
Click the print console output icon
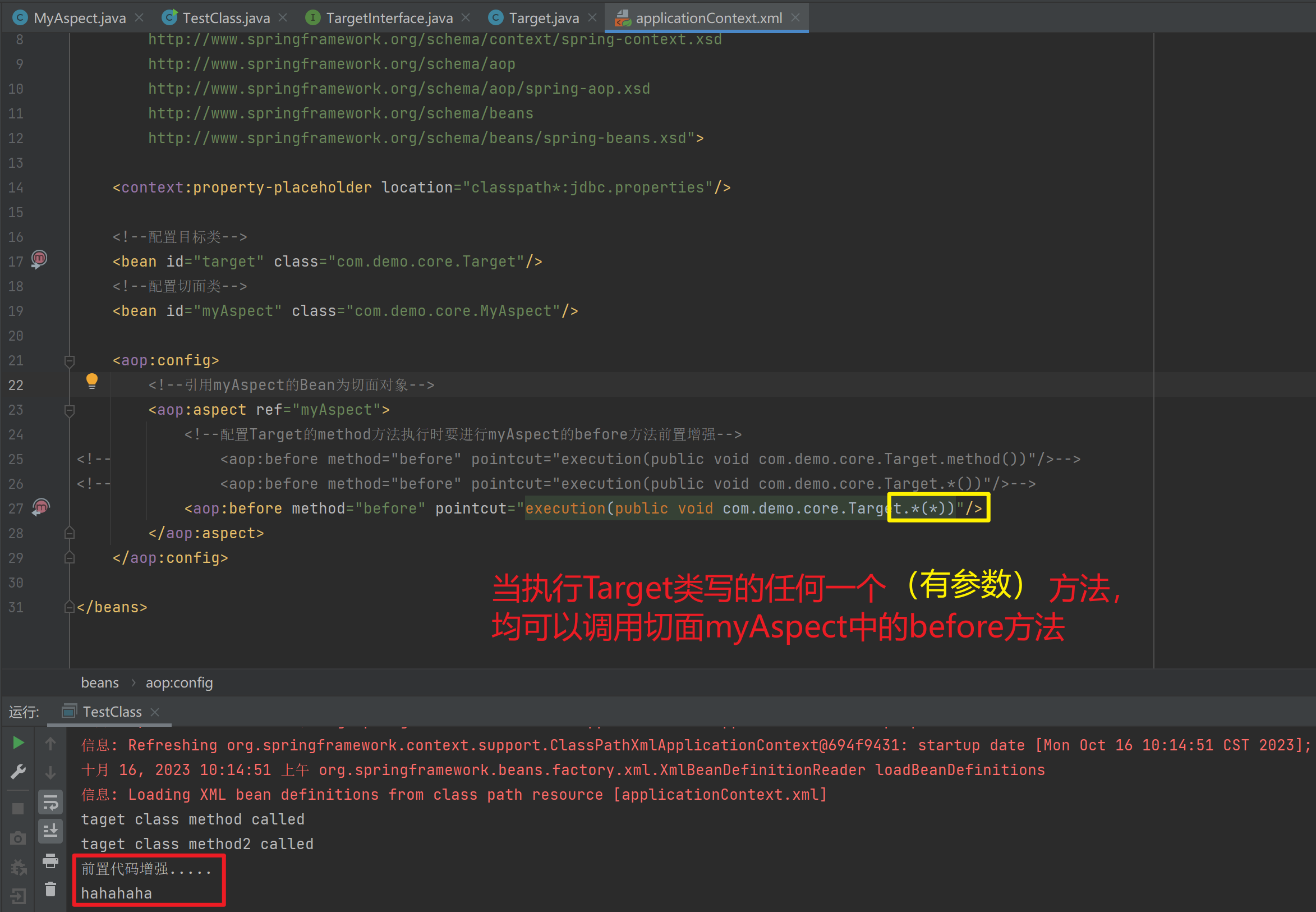[x=50, y=860]
